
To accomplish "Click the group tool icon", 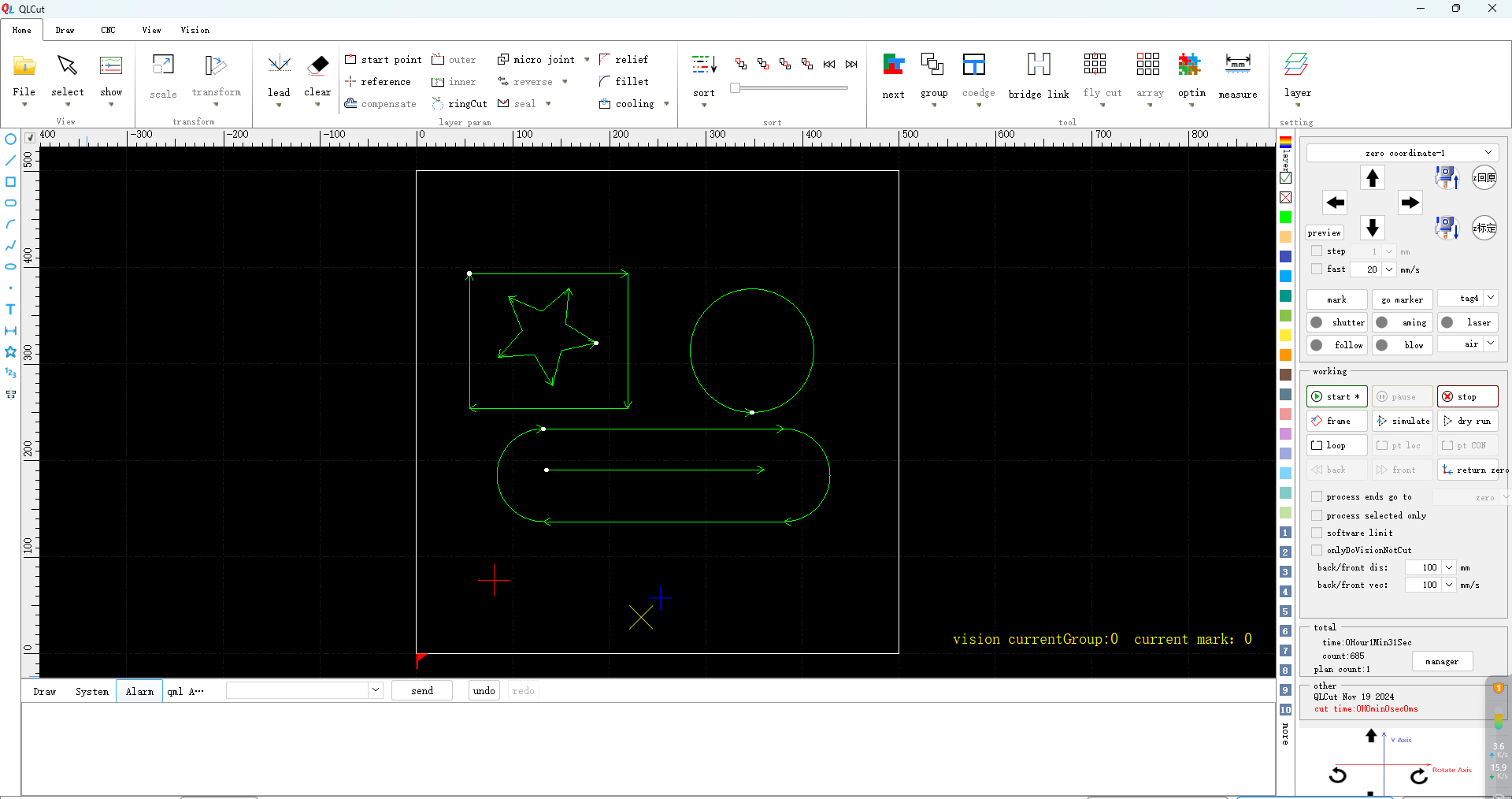I will click(x=933, y=65).
